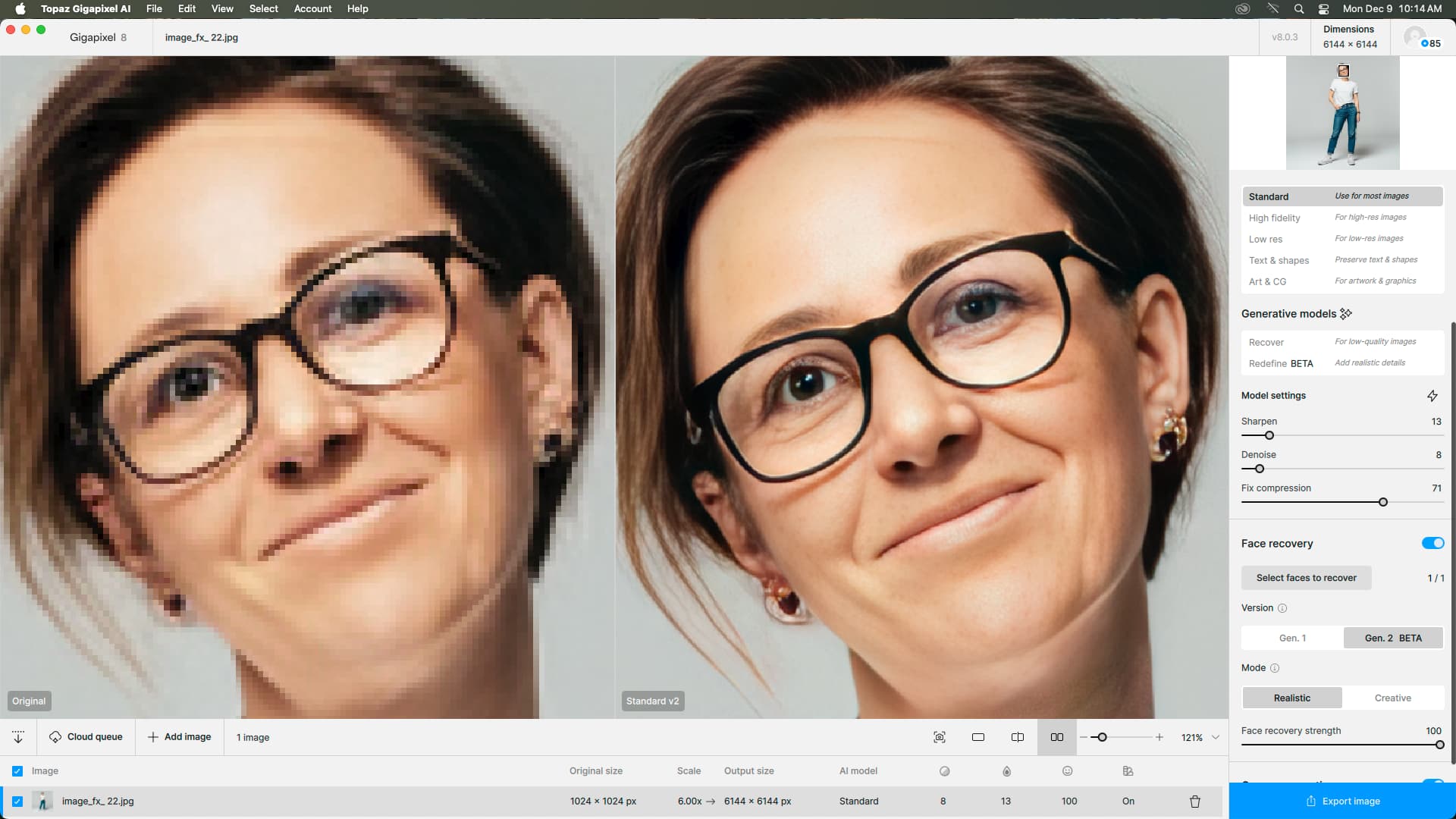
Task: Delete image_fx_22.jpg with trash icon
Action: (1195, 802)
